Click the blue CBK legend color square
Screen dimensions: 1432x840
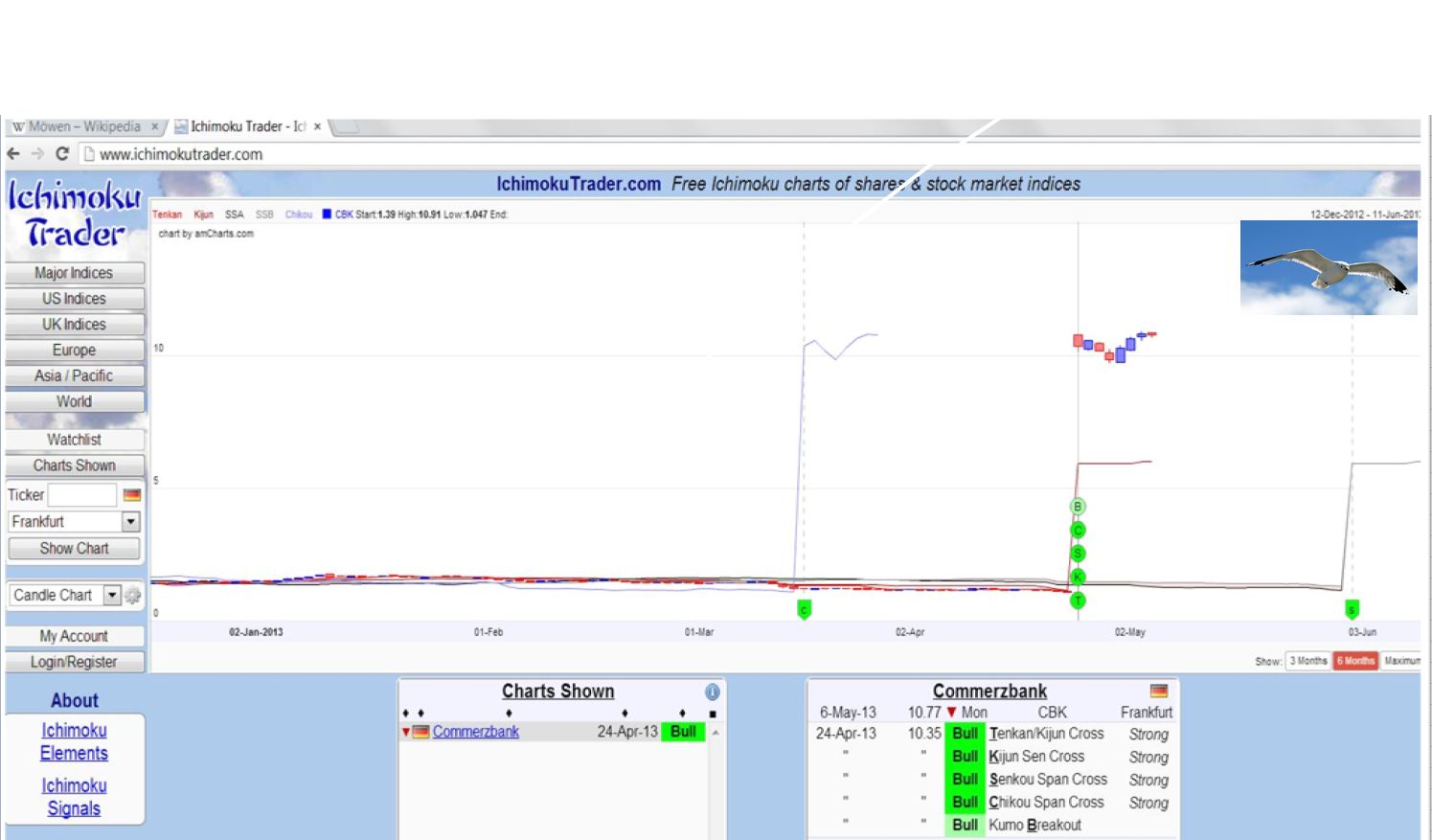[x=327, y=215]
